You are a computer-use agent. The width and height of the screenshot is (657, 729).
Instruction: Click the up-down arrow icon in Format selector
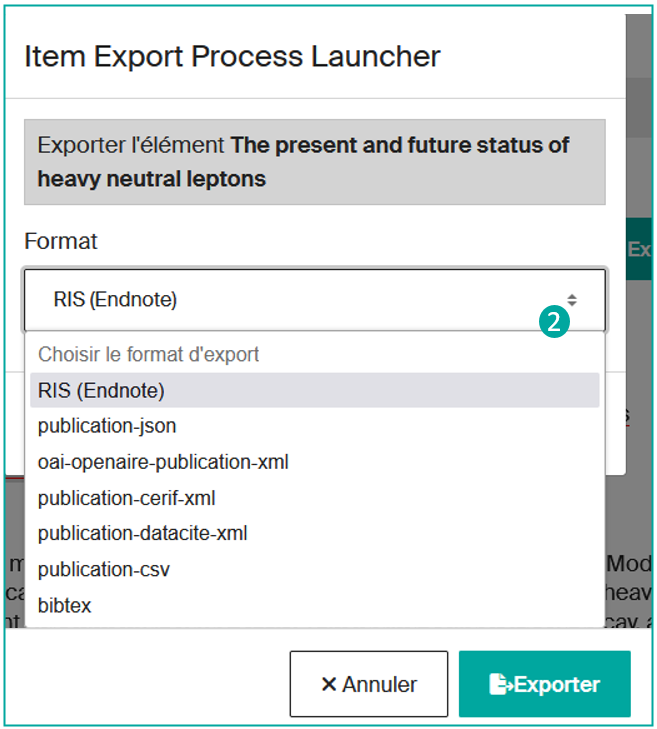tap(572, 300)
